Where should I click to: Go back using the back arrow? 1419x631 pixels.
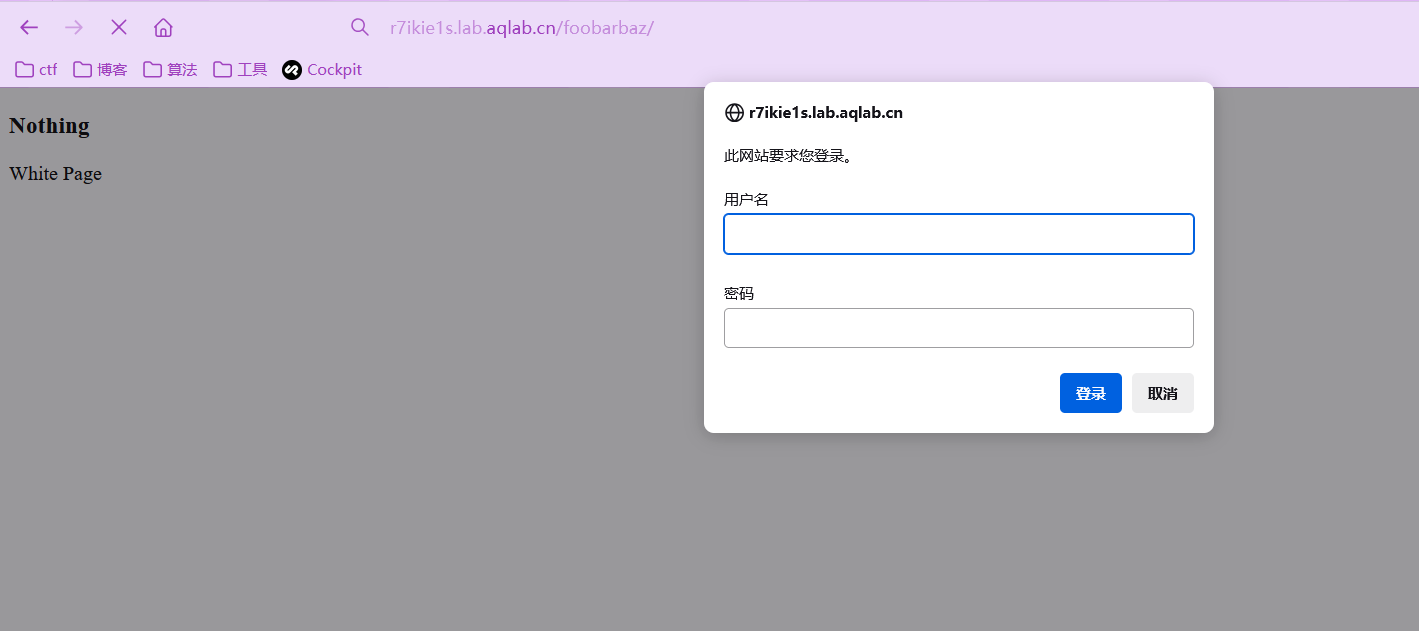click(x=29, y=27)
